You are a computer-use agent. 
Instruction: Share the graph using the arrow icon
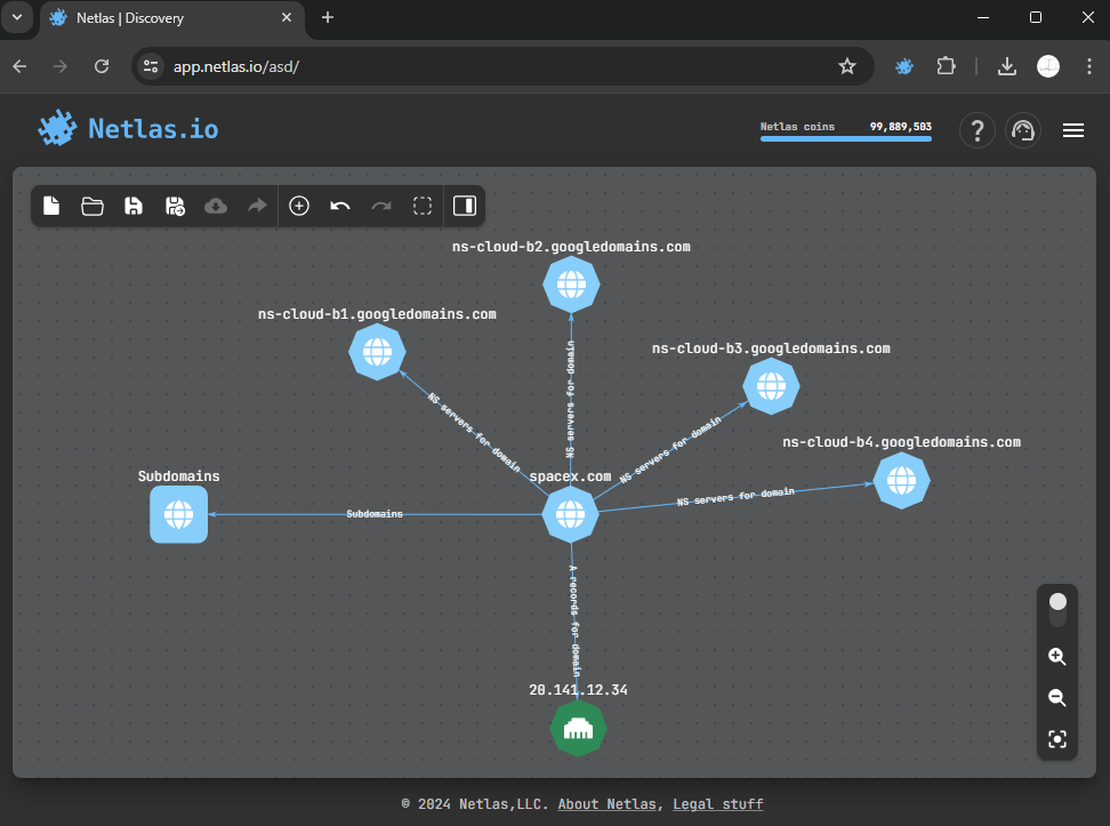(256, 205)
